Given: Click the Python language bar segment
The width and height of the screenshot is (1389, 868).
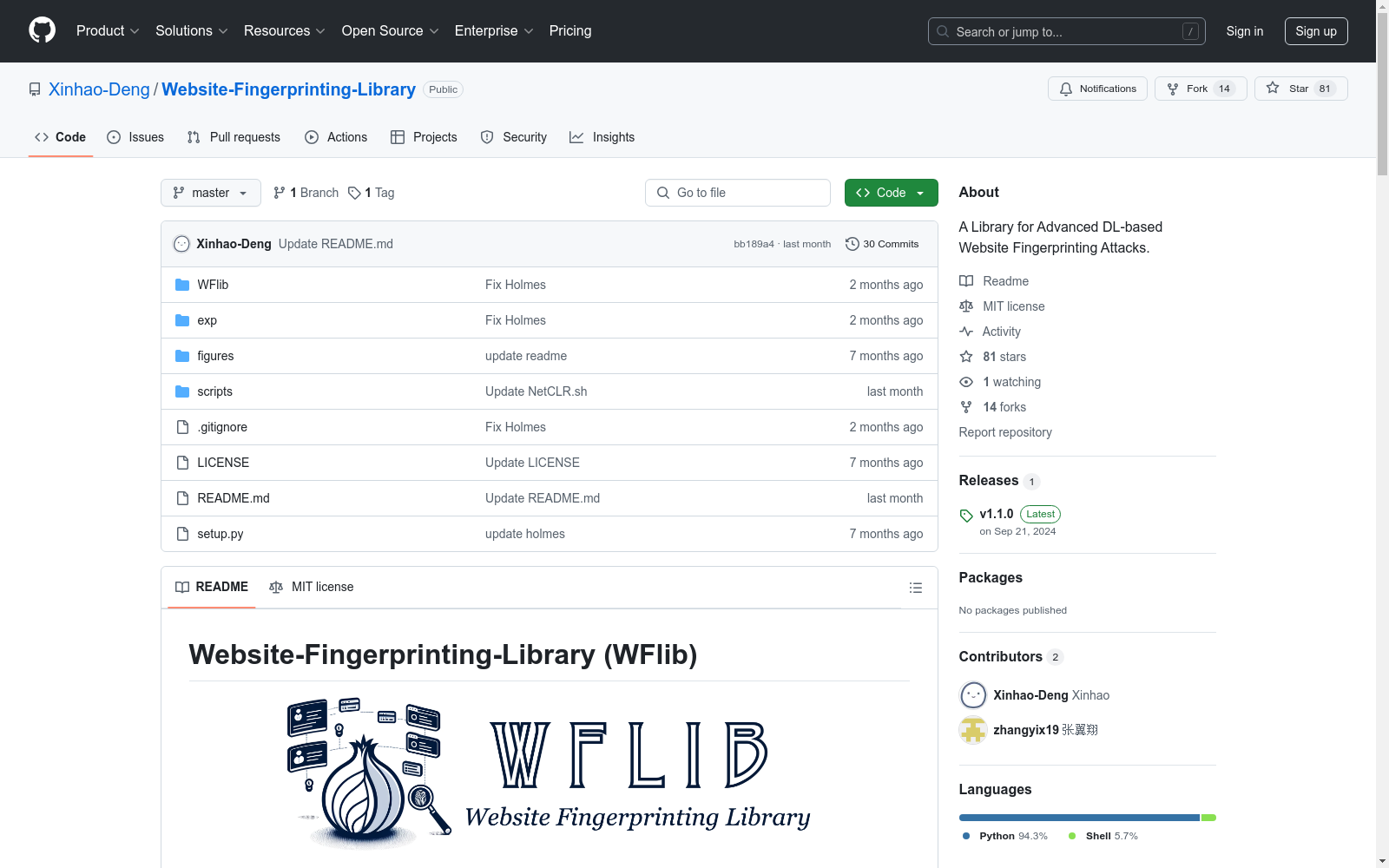Looking at the screenshot, I should (x=1079, y=818).
